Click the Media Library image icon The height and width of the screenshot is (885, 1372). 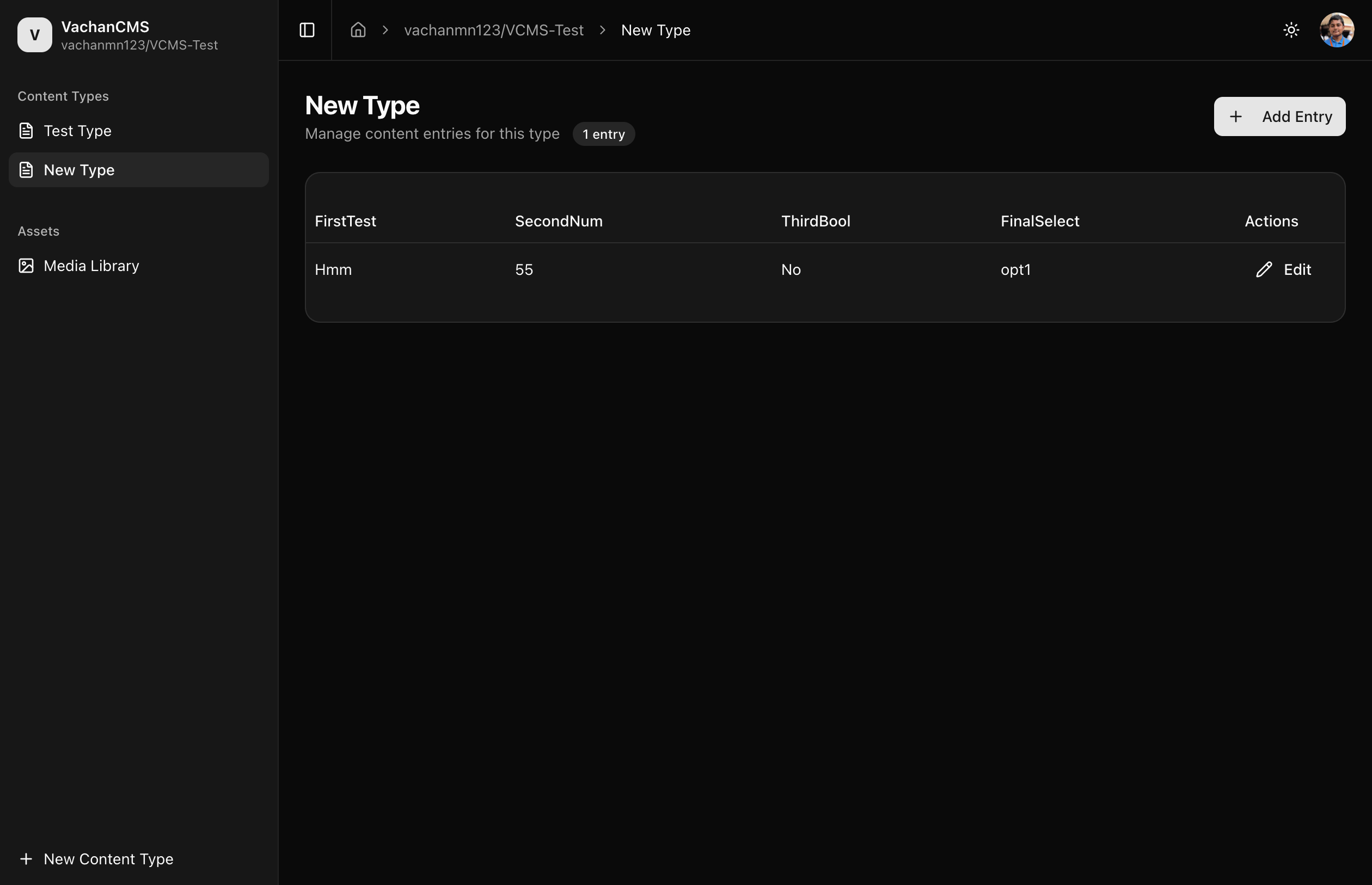coord(26,266)
